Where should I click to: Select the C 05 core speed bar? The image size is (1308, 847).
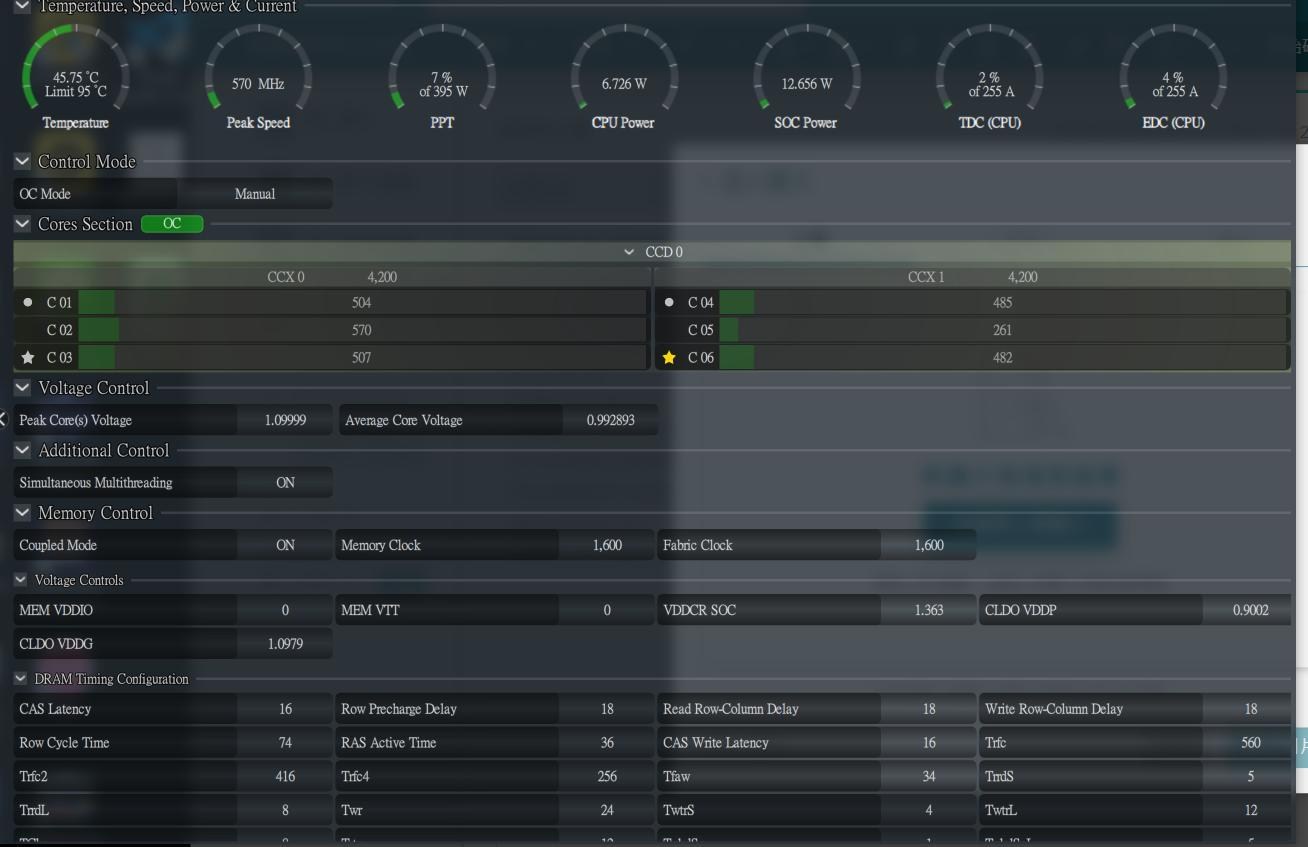pos(1003,330)
